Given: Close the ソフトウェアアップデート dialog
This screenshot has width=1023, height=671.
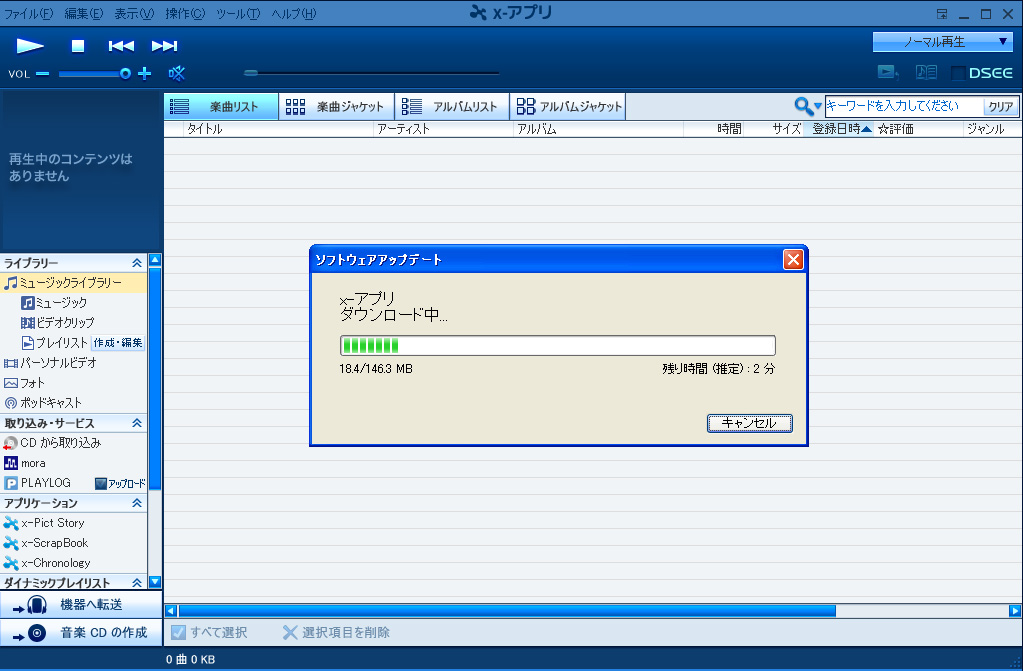Looking at the screenshot, I should pos(793,260).
